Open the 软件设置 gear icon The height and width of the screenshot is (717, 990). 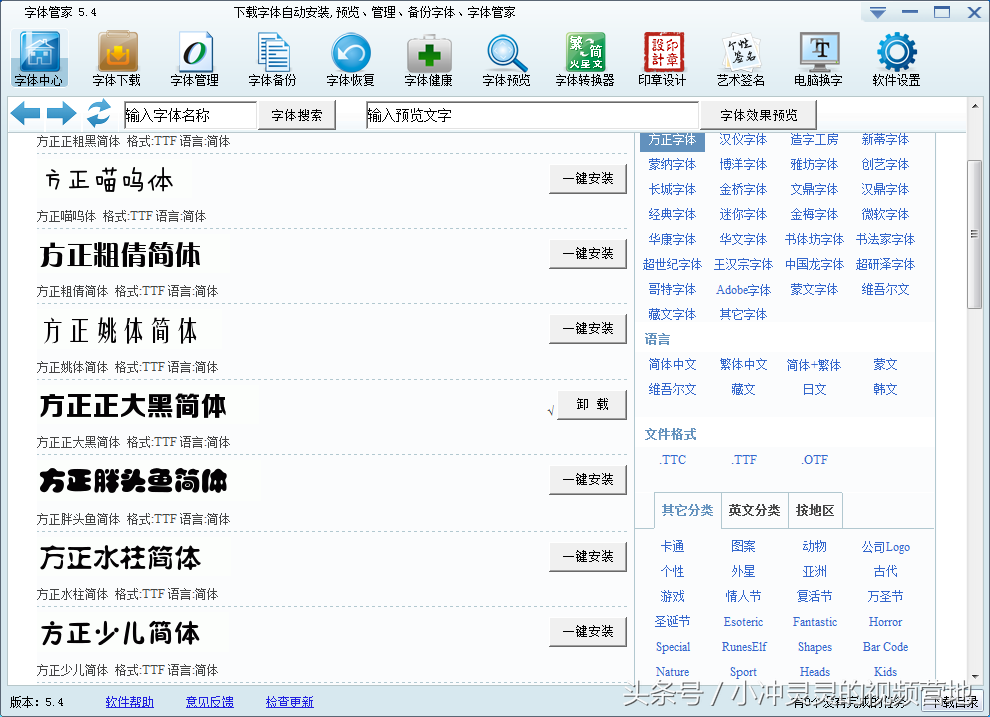(897, 58)
